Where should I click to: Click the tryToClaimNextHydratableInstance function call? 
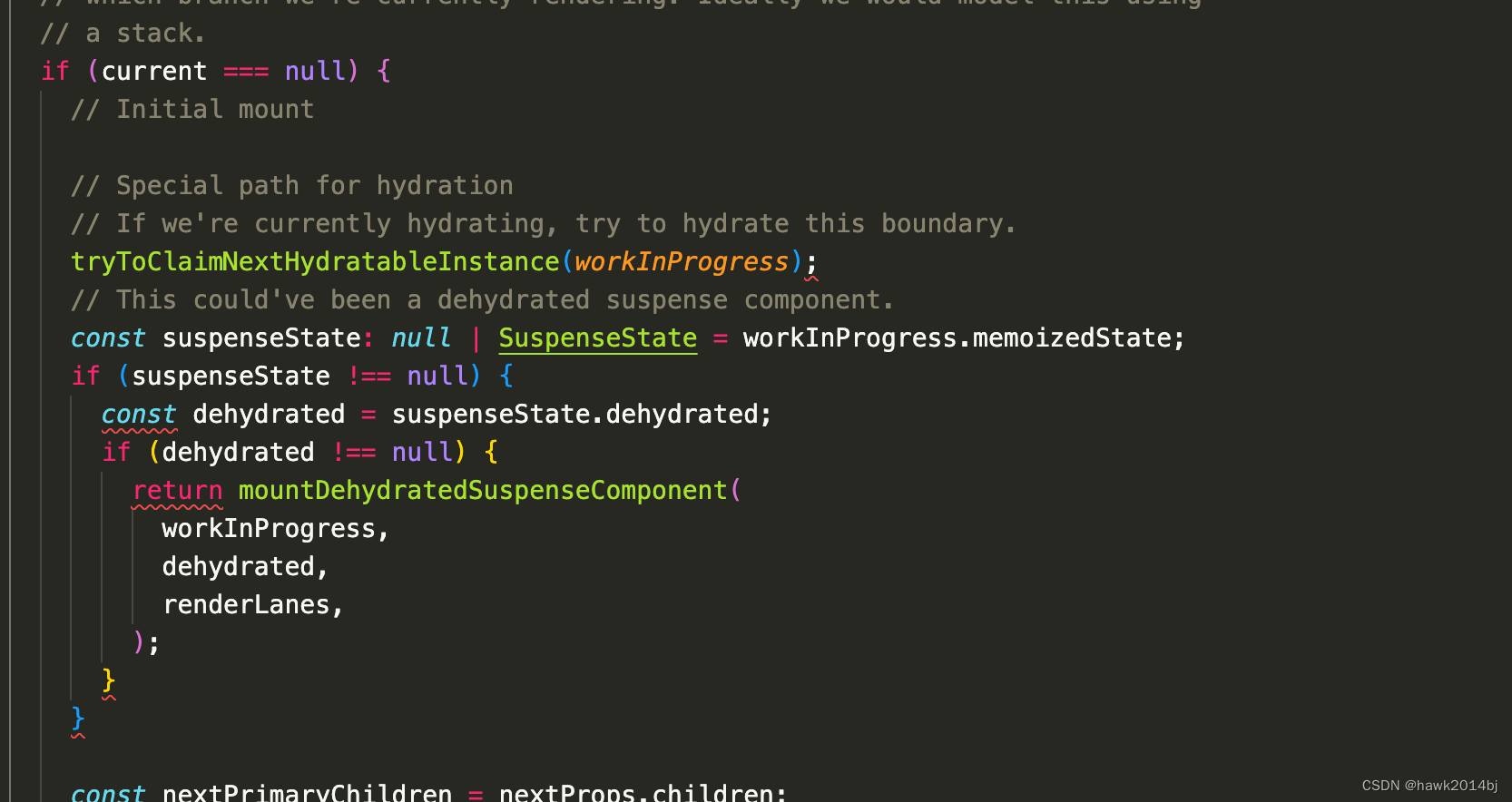tap(315, 262)
